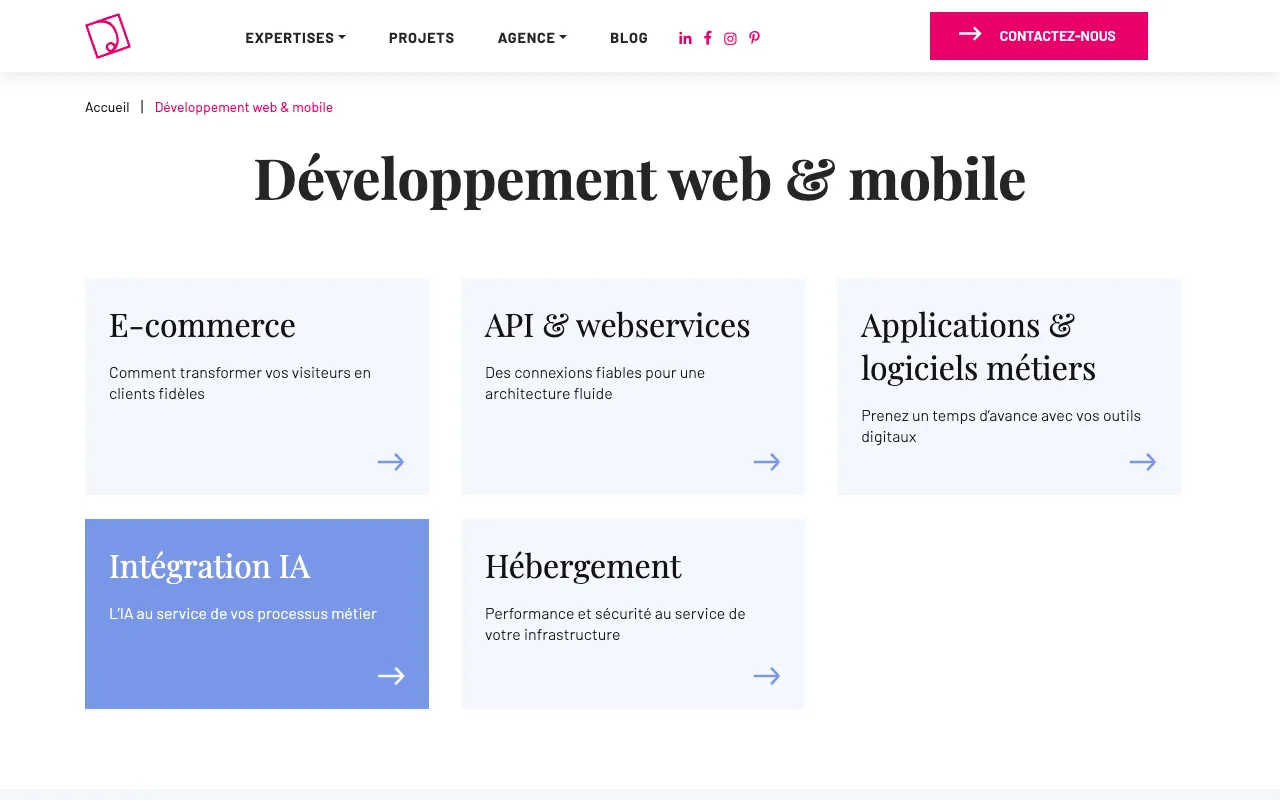Screen dimensions: 1280x800
Task: Click the arrow on API & webservices card
Action: pyautogui.click(x=767, y=462)
